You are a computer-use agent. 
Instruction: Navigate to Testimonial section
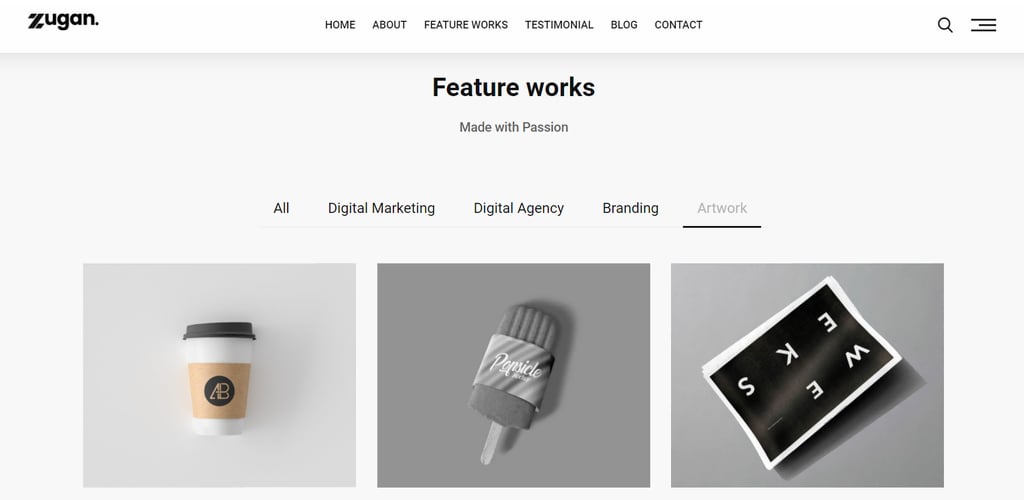coord(559,25)
